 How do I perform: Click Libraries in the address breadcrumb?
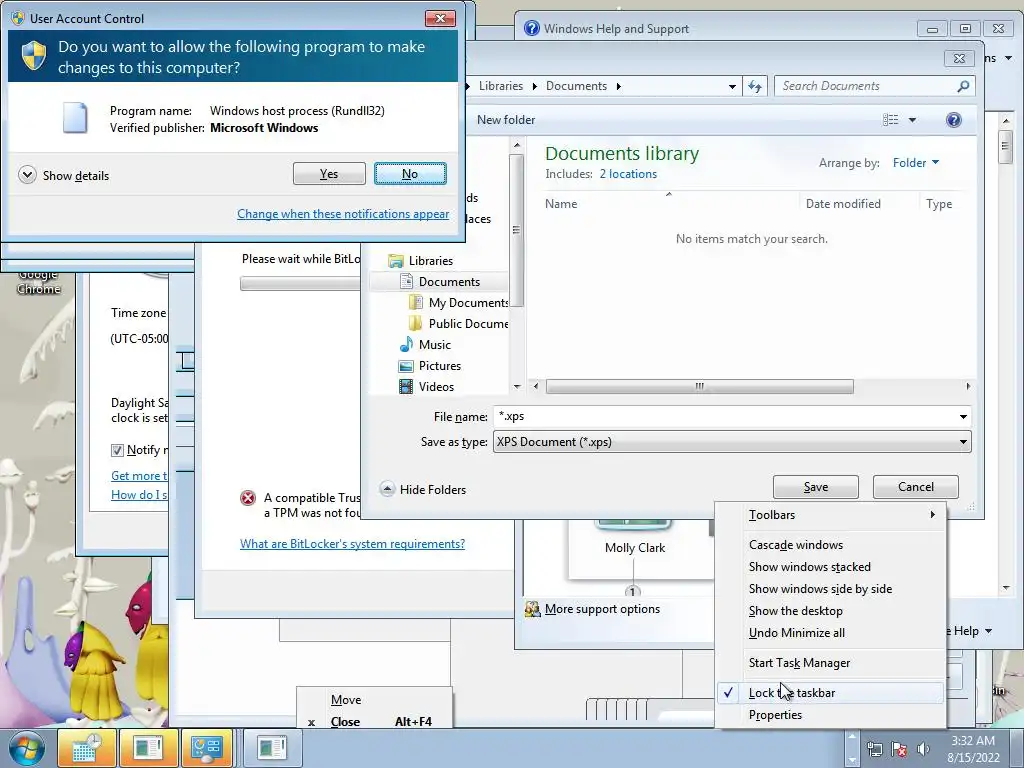(x=501, y=86)
